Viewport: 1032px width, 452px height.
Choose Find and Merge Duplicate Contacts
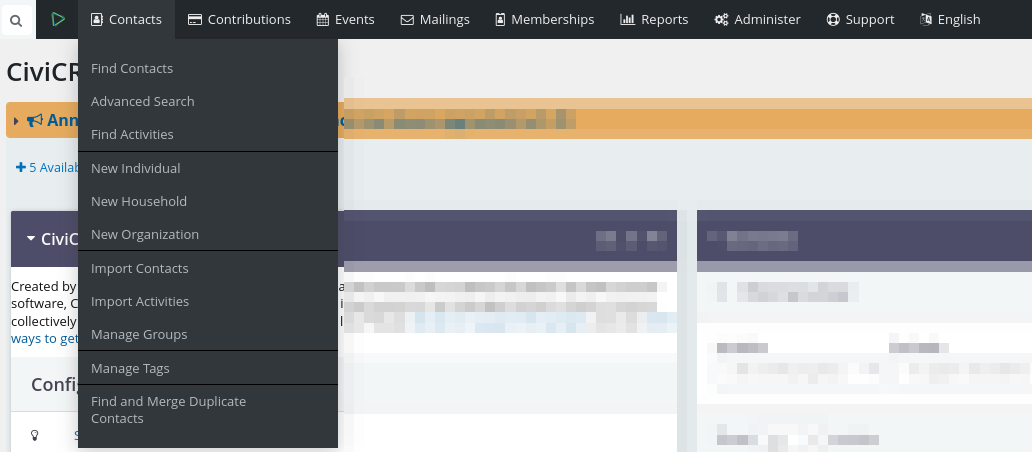pyautogui.click(x=168, y=410)
